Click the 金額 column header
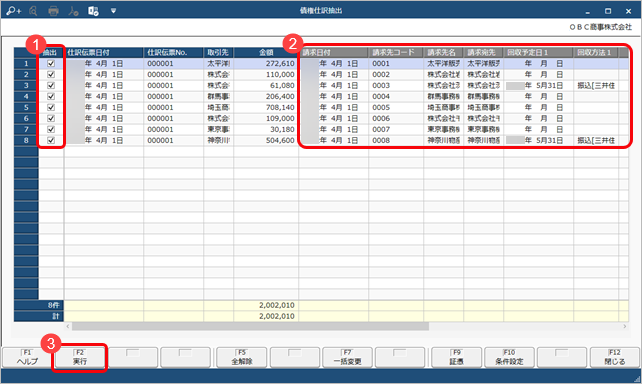Screen dimensions: 642x384 (x=266, y=52)
